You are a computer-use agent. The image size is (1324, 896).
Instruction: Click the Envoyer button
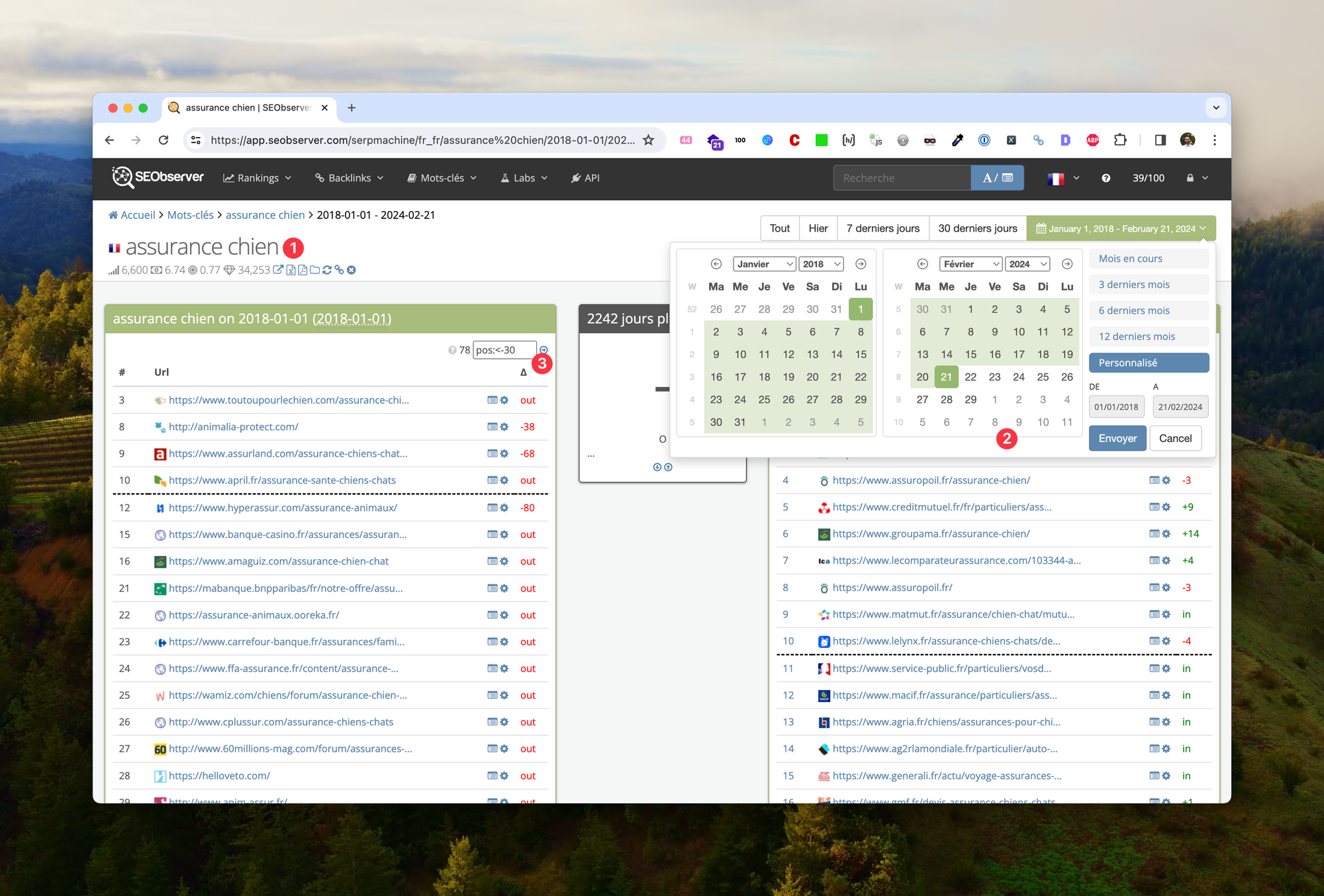click(x=1117, y=438)
